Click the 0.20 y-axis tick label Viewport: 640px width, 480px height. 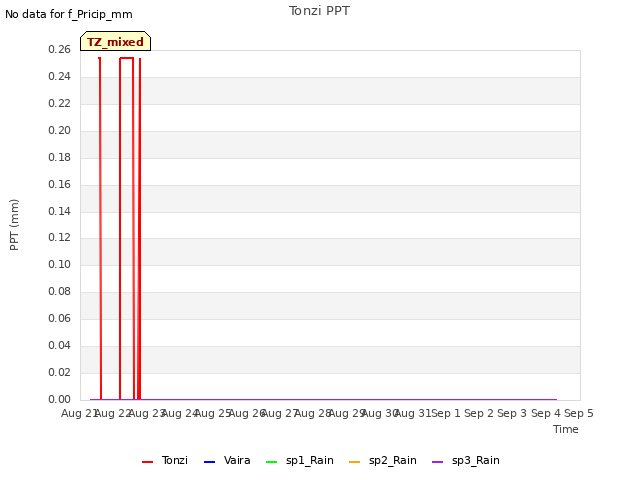pyautogui.click(x=59, y=130)
